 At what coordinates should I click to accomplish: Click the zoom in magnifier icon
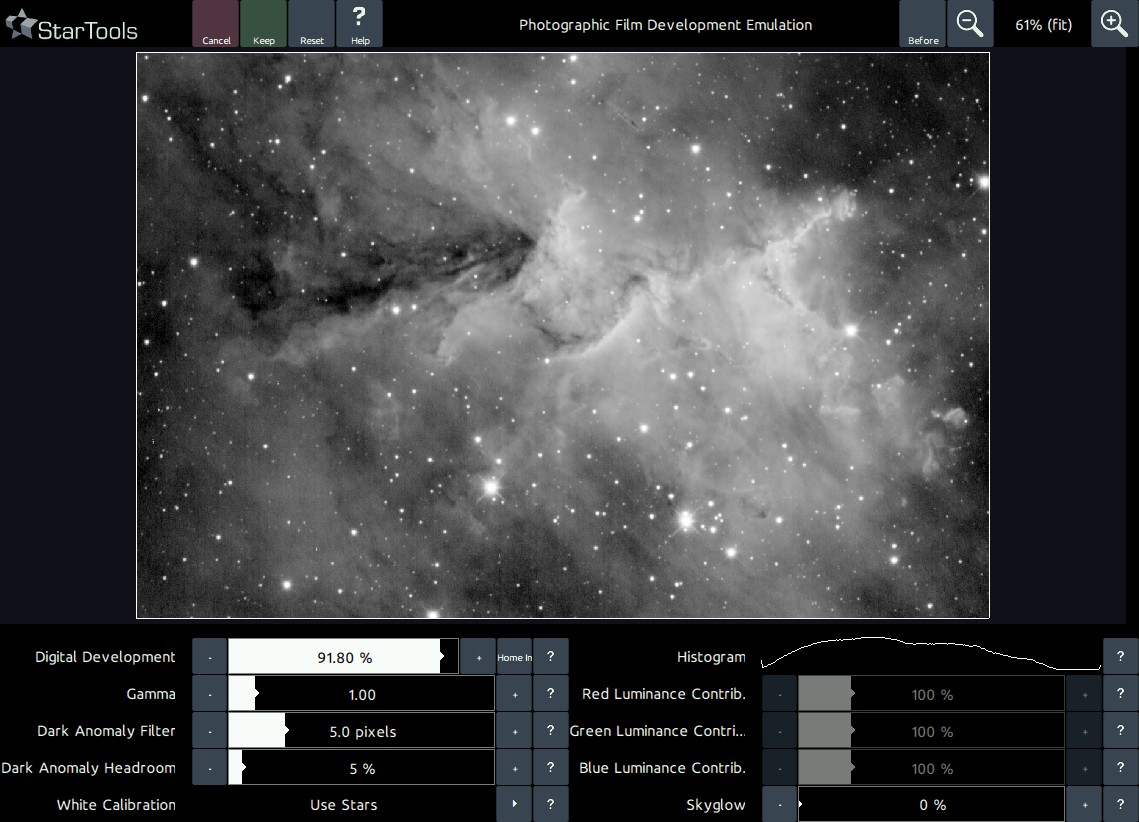coord(1114,24)
